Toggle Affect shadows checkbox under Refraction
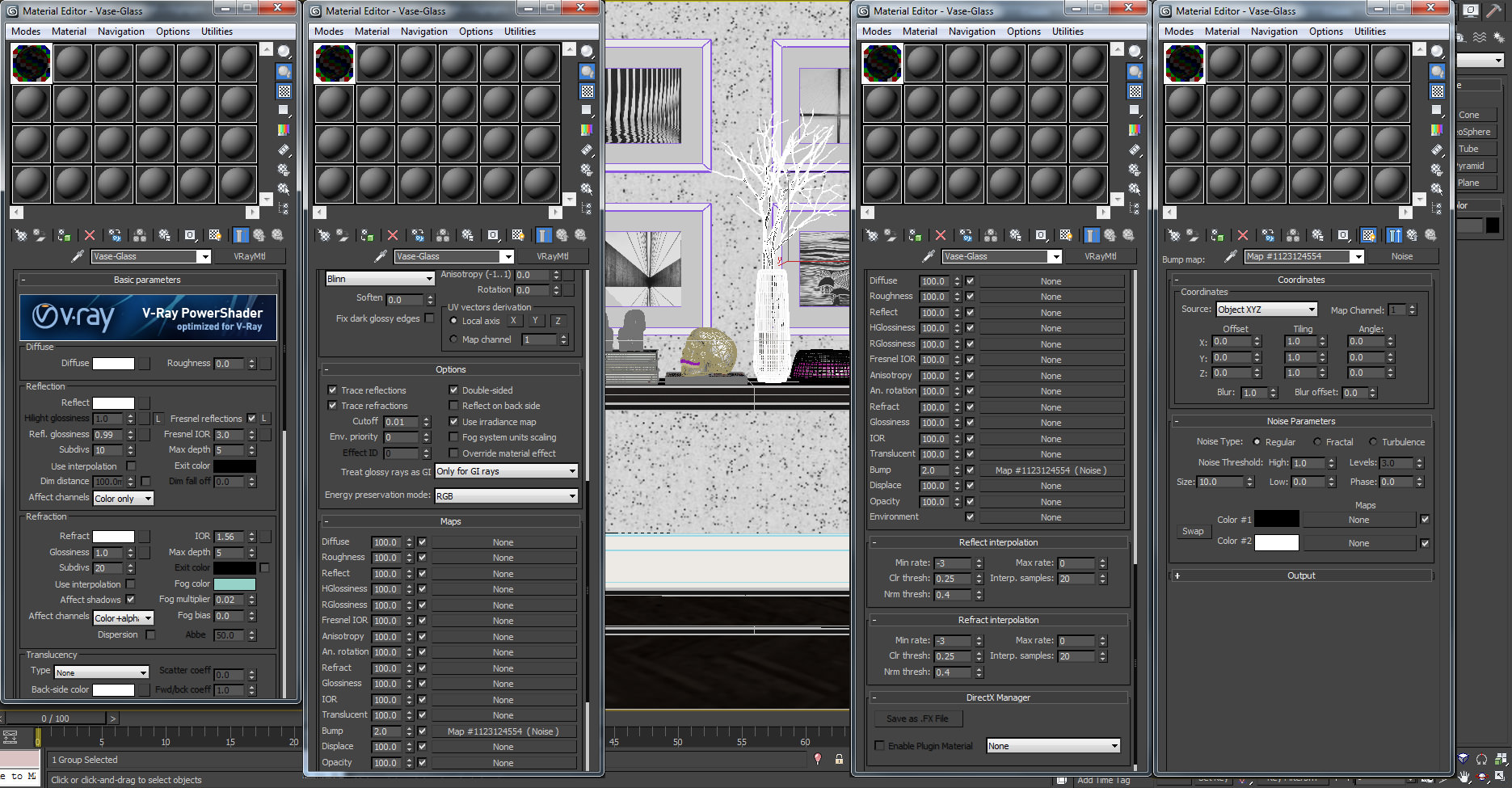The height and width of the screenshot is (788, 1512). pos(130,600)
